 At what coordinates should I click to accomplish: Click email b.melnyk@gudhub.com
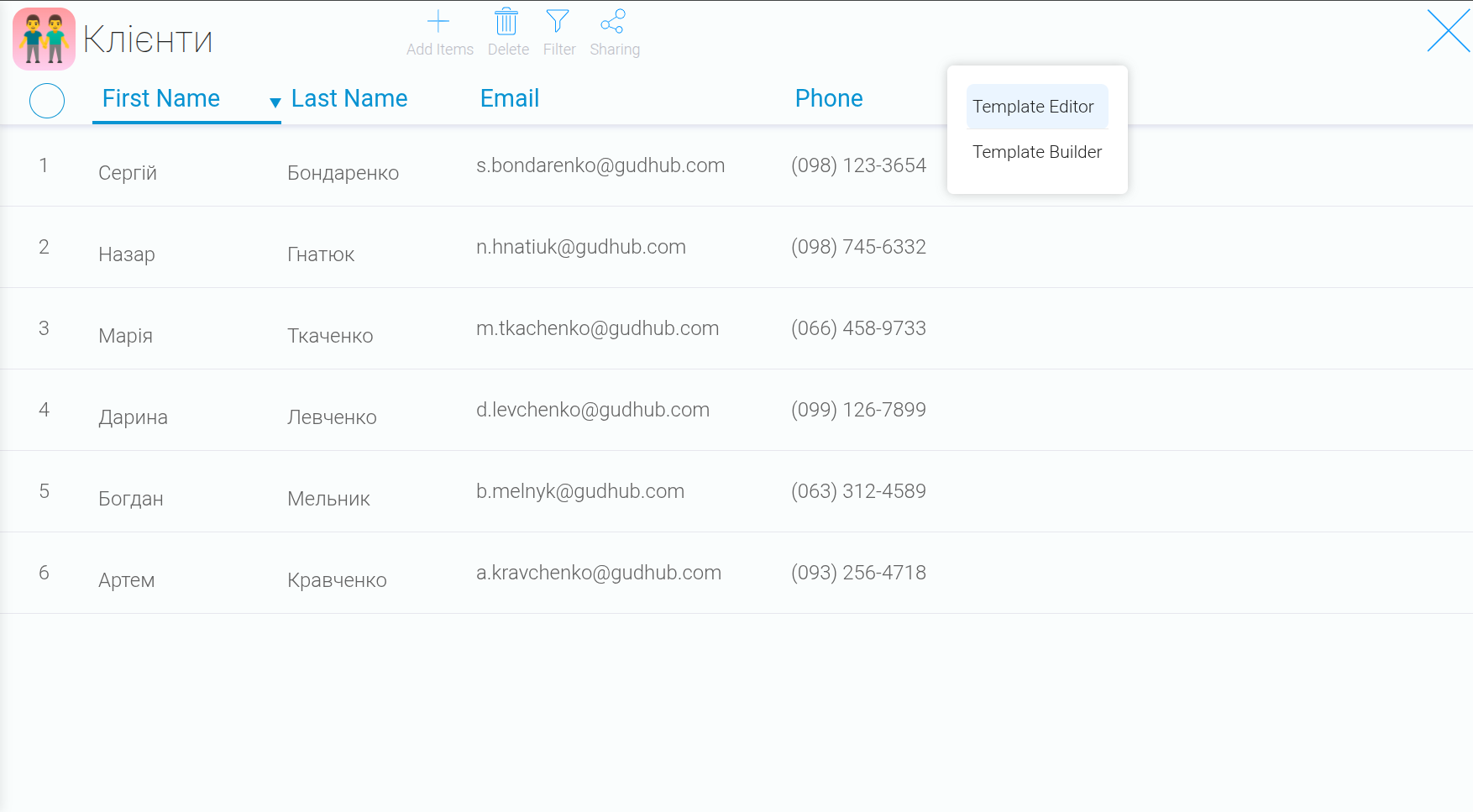click(580, 491)
